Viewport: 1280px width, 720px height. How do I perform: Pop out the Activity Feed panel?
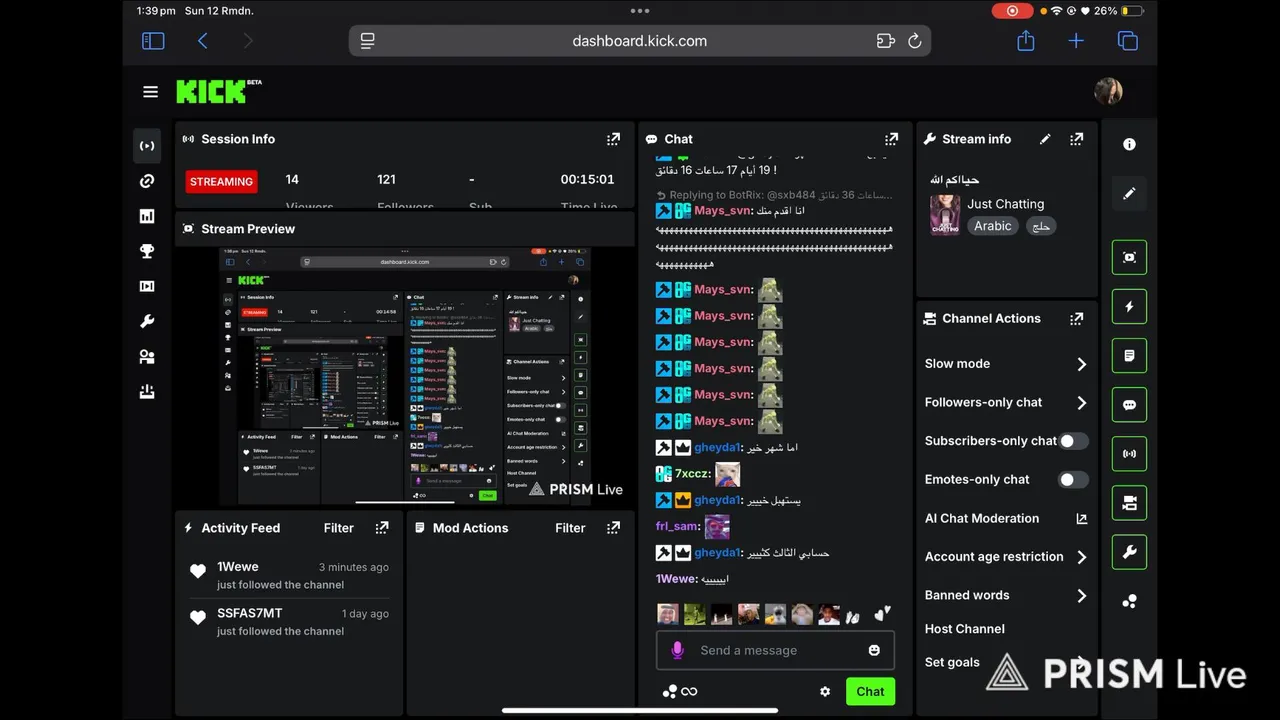[x=382, y=528]
